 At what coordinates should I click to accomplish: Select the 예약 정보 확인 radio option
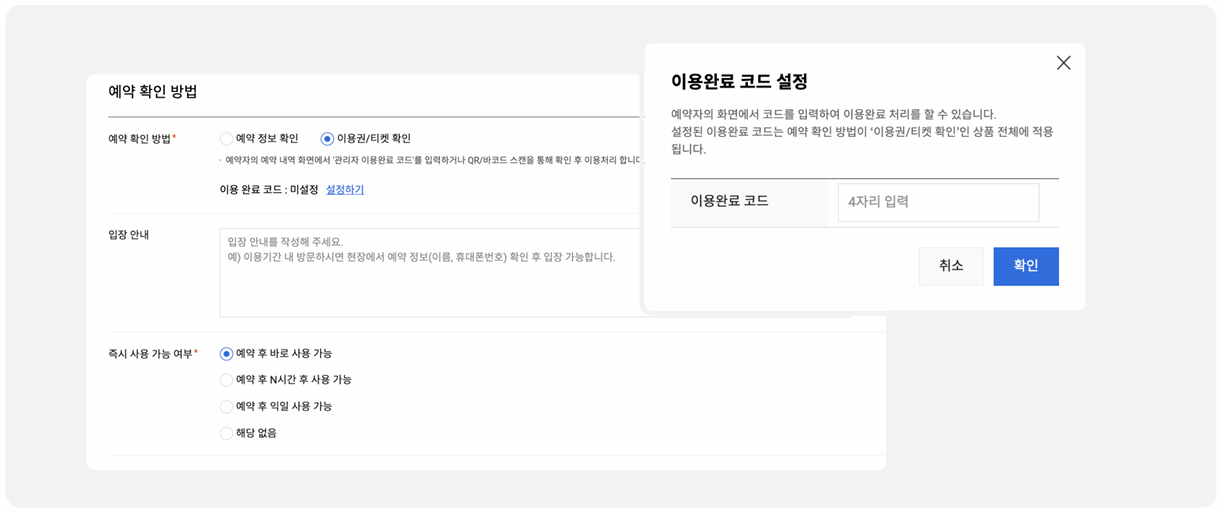tap(227, 139)
